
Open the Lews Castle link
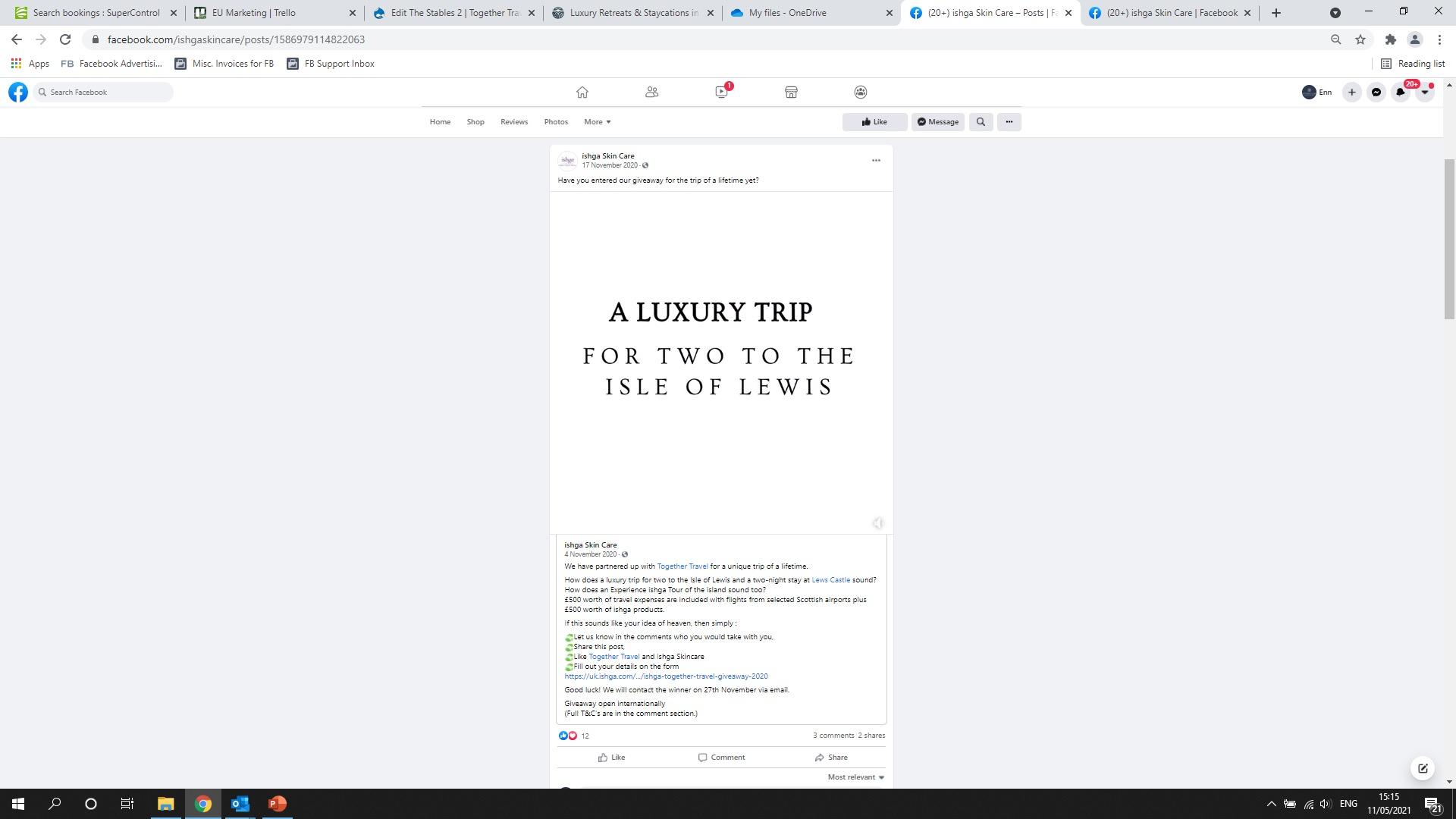coord(830,580)
